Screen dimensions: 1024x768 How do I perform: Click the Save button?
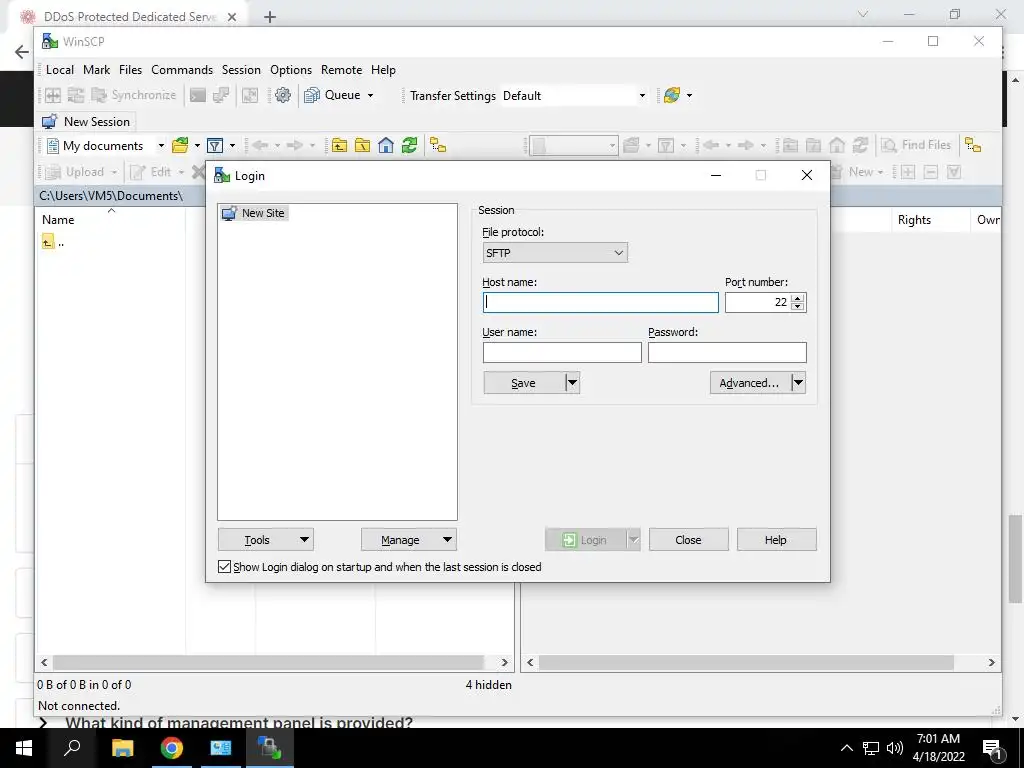pos(524,383)
